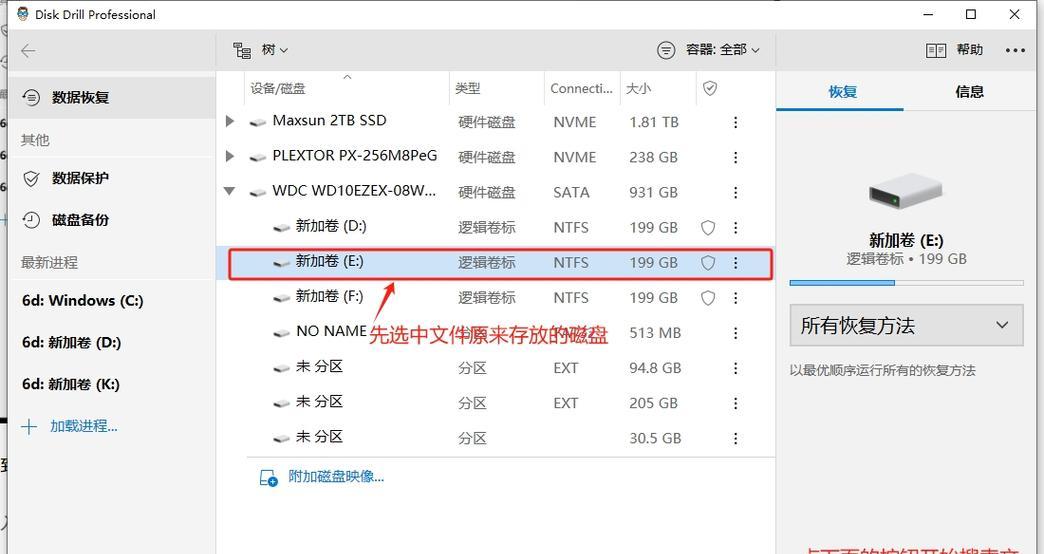Click the attach disk image icon

click(268, 478)
